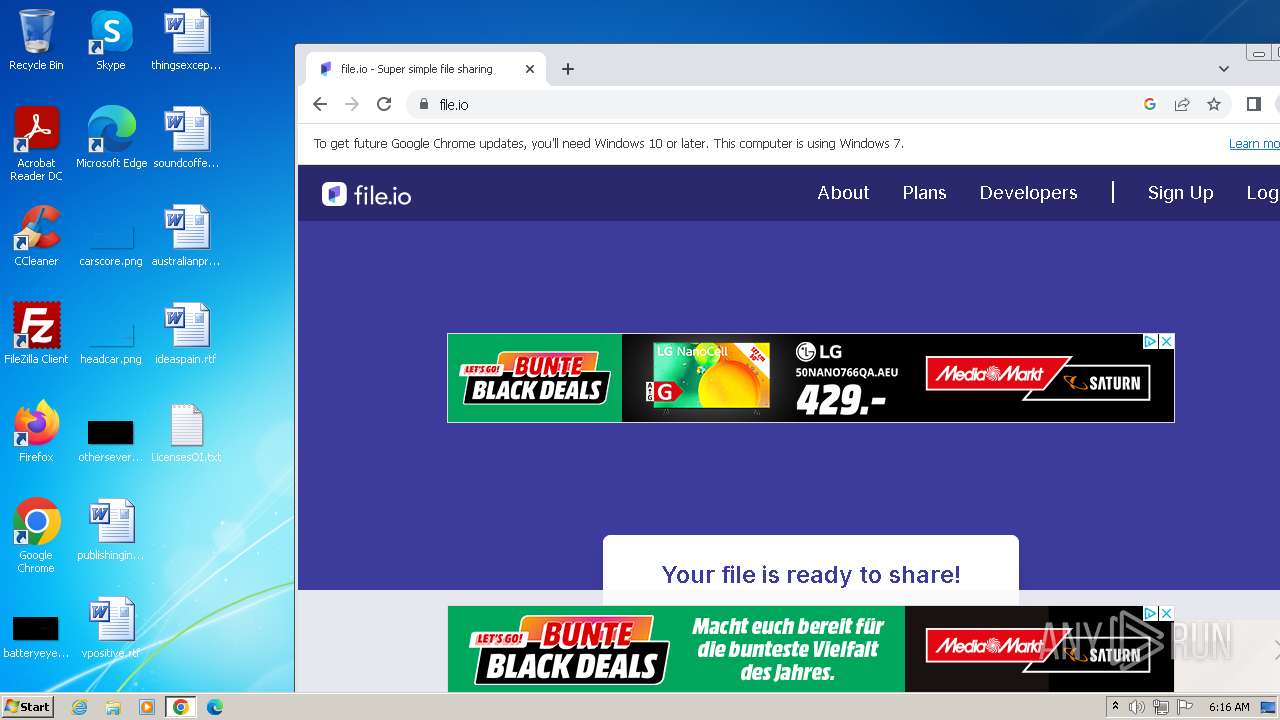Click the LG NanoCell MediaMarkt banner ad
This screenshot has width=1280, height=720.
pos(810,378)
